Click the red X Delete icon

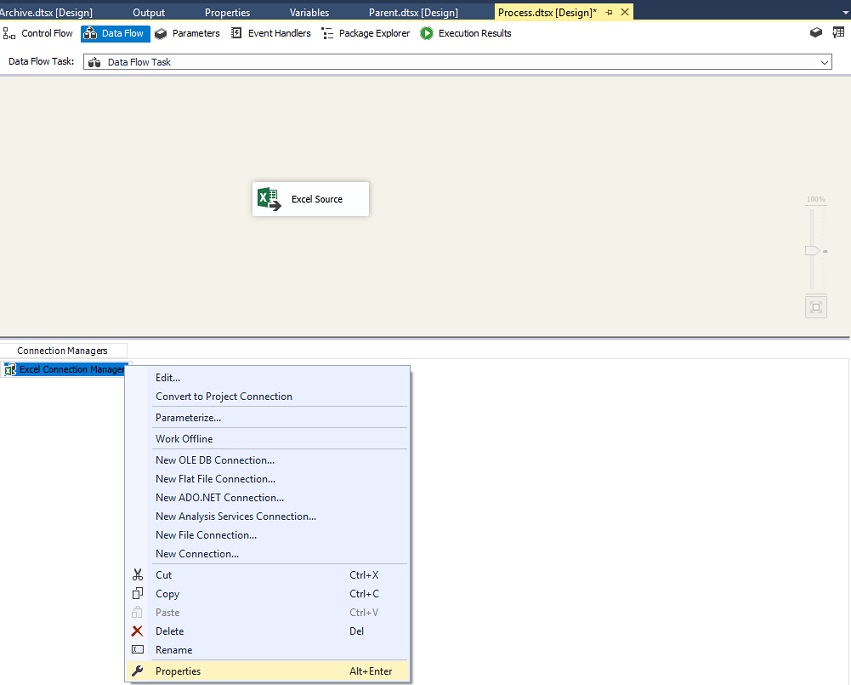(x=137, y=631)
